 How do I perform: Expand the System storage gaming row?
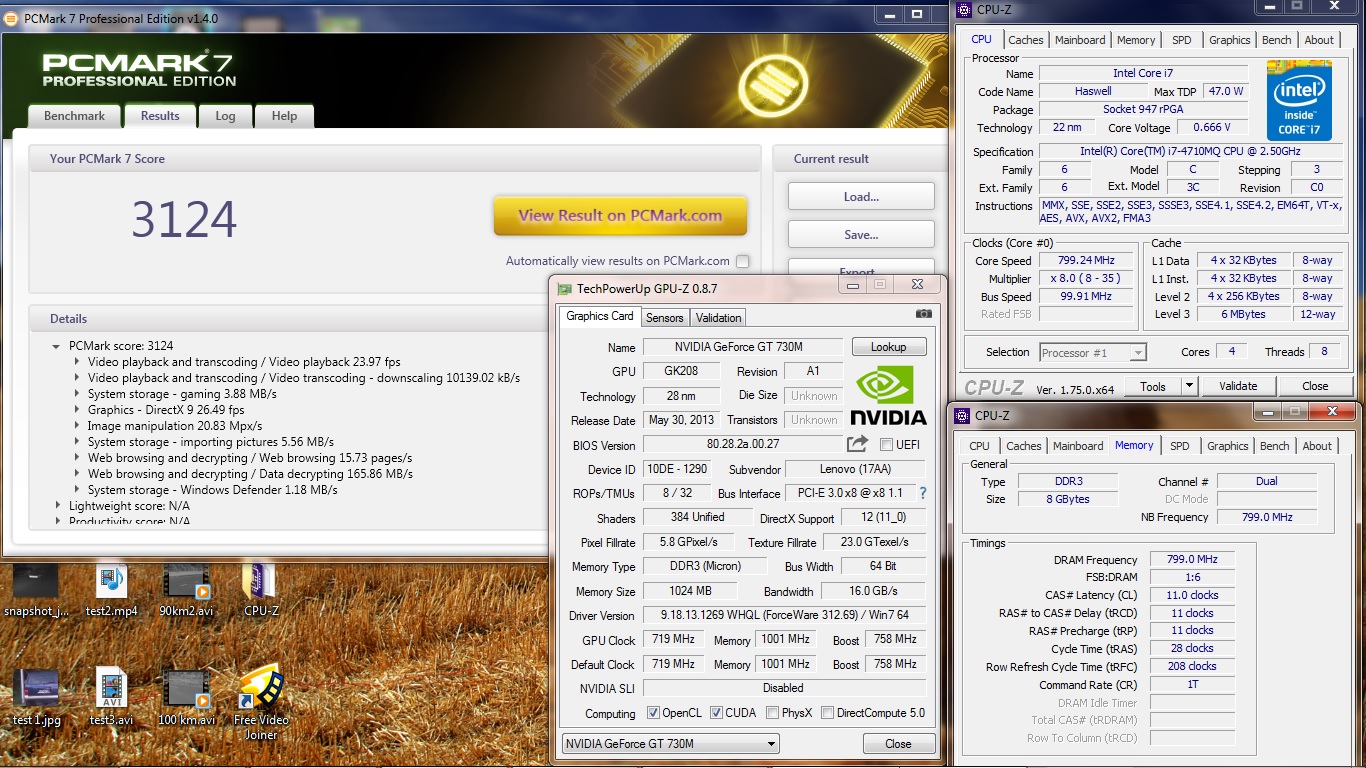(77, 394)
